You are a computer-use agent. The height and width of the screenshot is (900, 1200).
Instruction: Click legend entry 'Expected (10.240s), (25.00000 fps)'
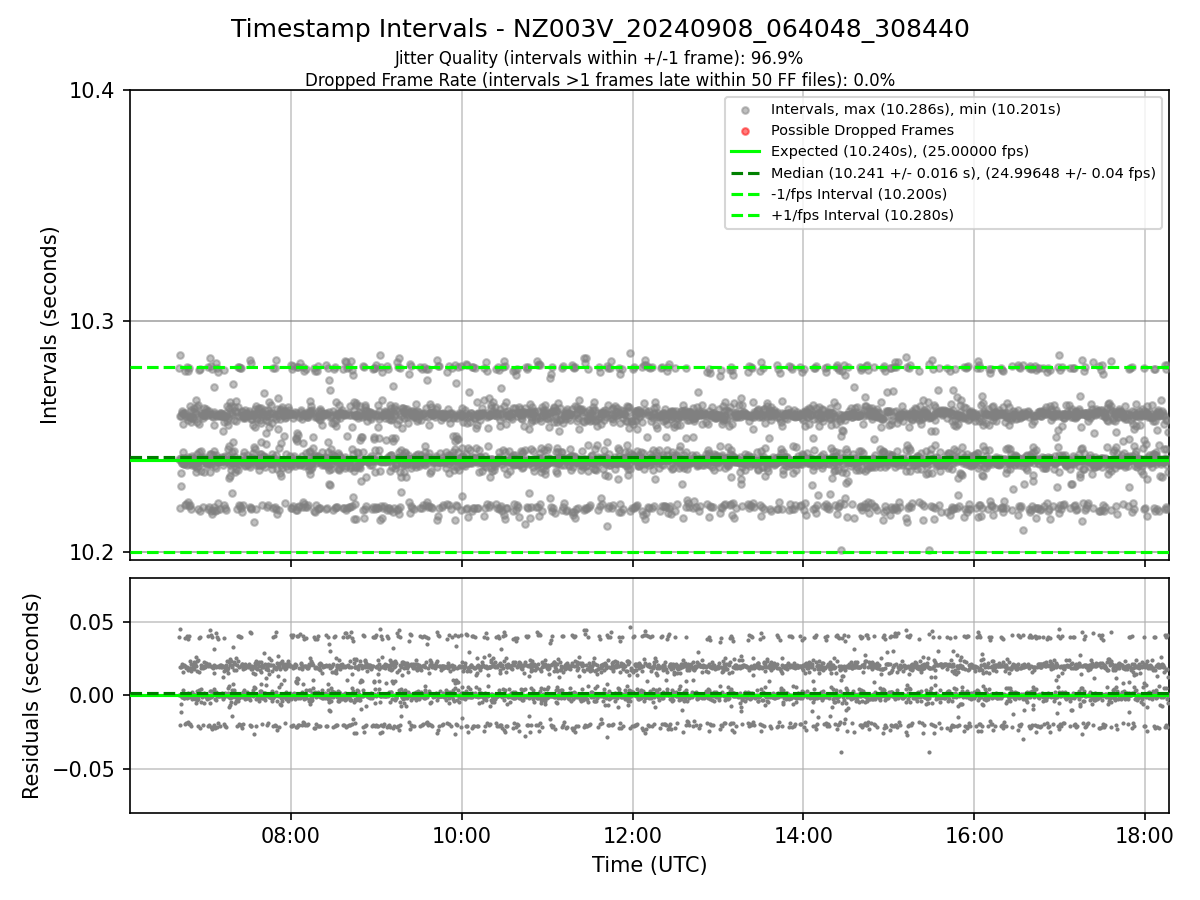tap(899, 151)
